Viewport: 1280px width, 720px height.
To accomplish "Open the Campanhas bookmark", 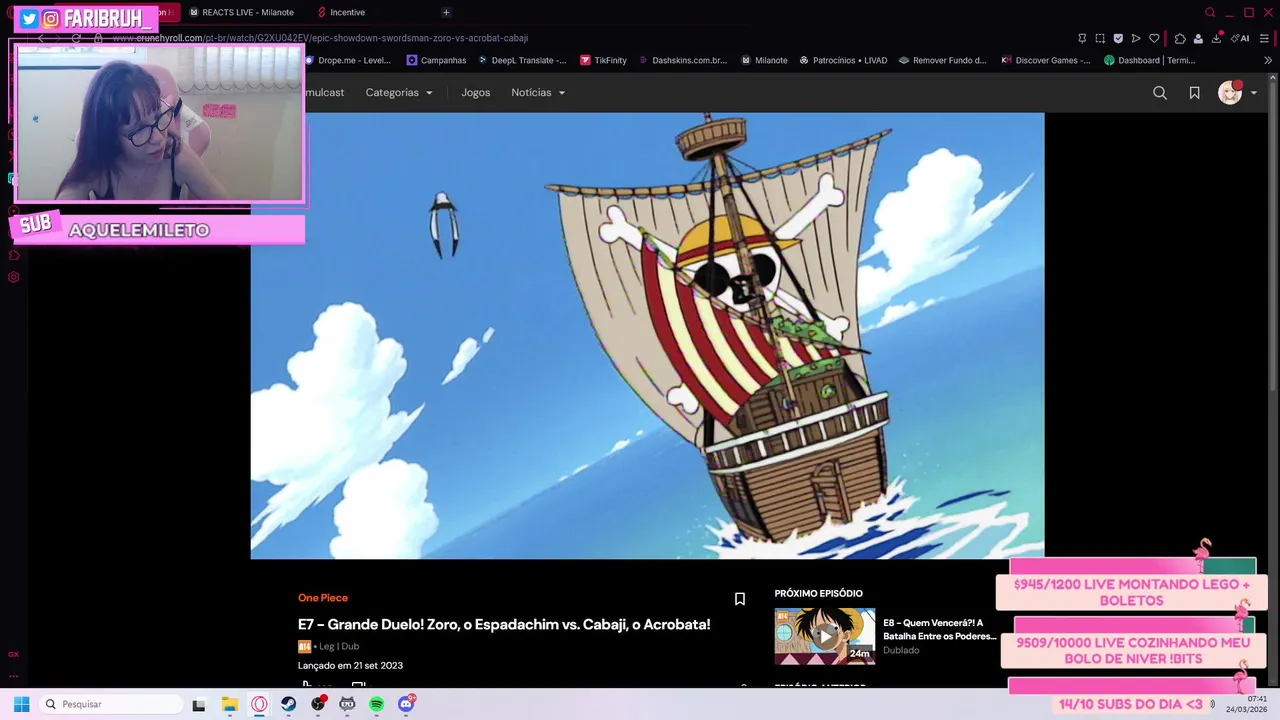I will coord(436,60).
